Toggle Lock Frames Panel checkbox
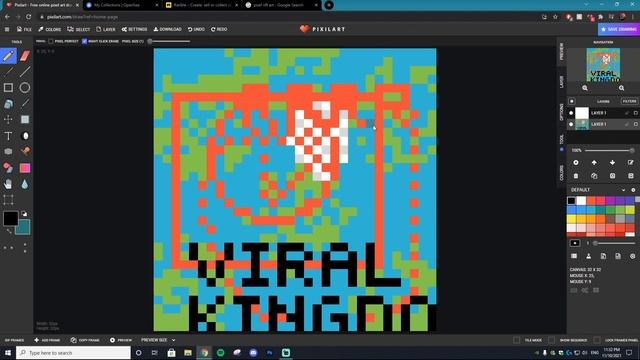 597,340
